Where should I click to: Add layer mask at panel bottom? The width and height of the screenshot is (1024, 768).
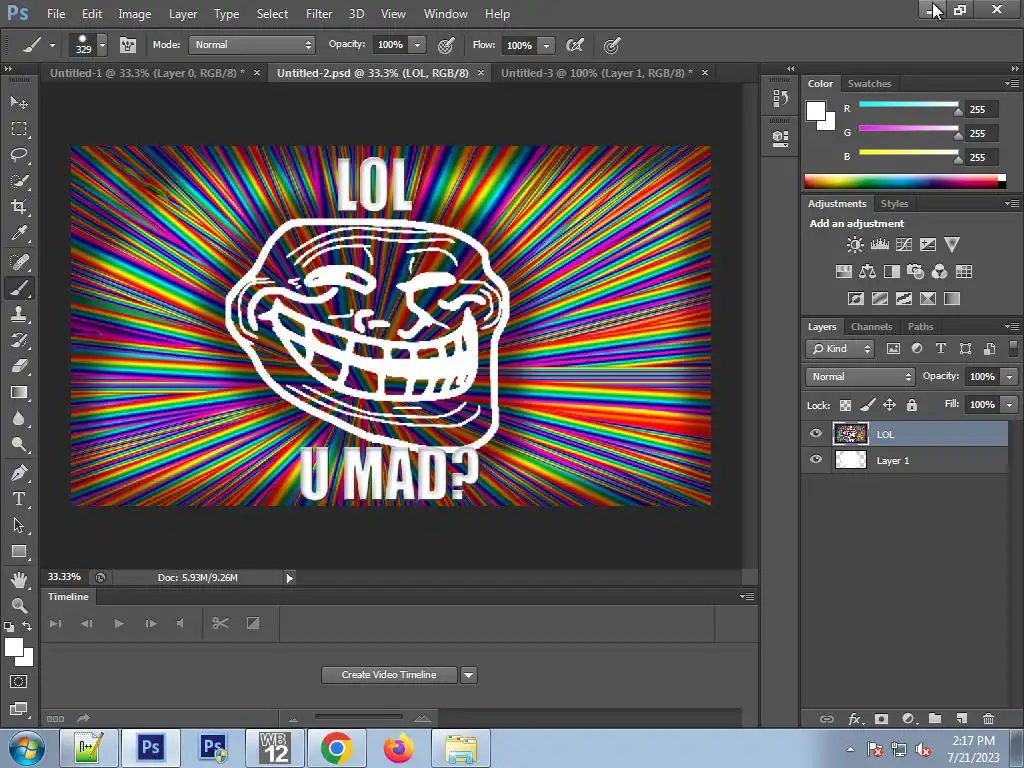pyautogui.click(x=881, y=719)
